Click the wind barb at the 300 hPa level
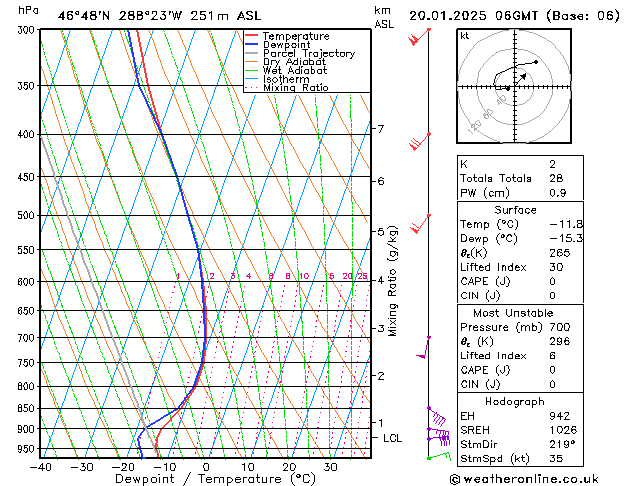This screenshot has width=629, height=486. [x=420, y=36]
